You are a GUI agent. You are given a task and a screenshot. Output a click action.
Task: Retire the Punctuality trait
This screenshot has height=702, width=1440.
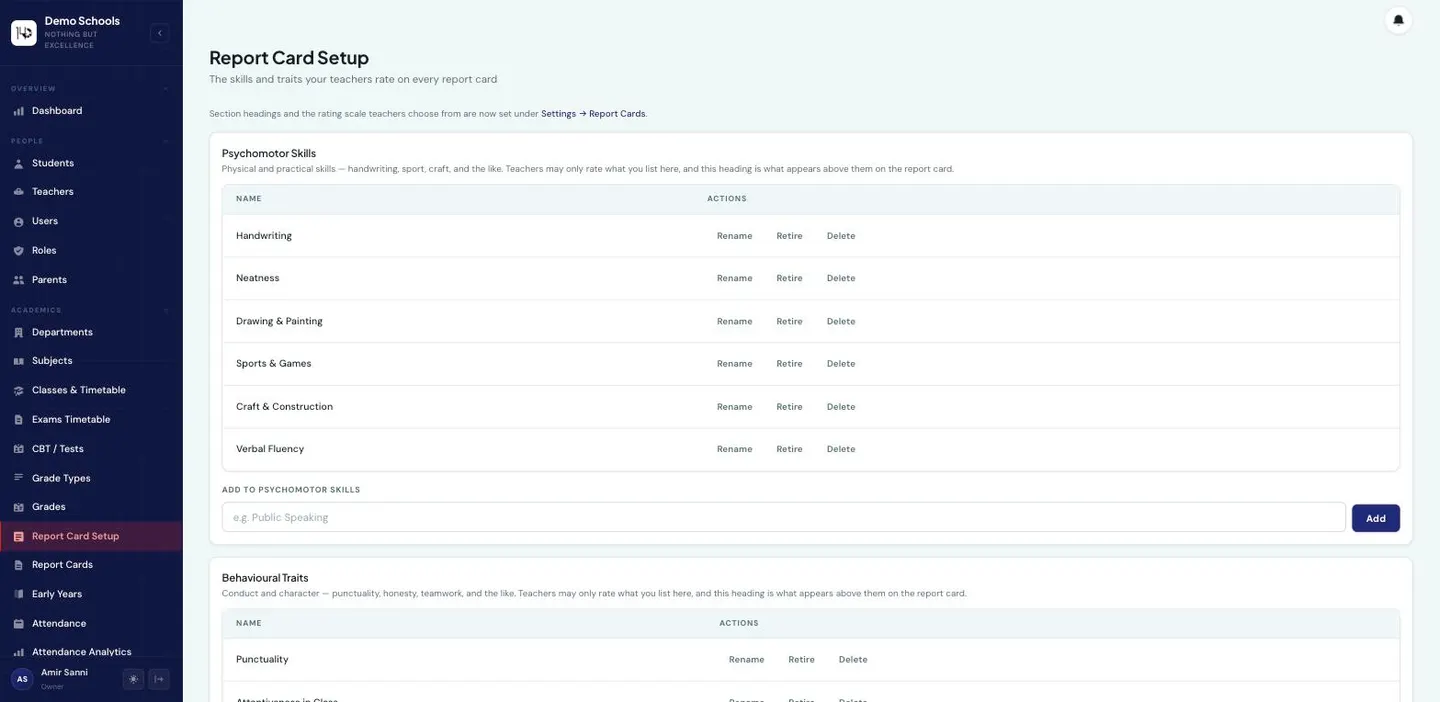tap(801, 660)
